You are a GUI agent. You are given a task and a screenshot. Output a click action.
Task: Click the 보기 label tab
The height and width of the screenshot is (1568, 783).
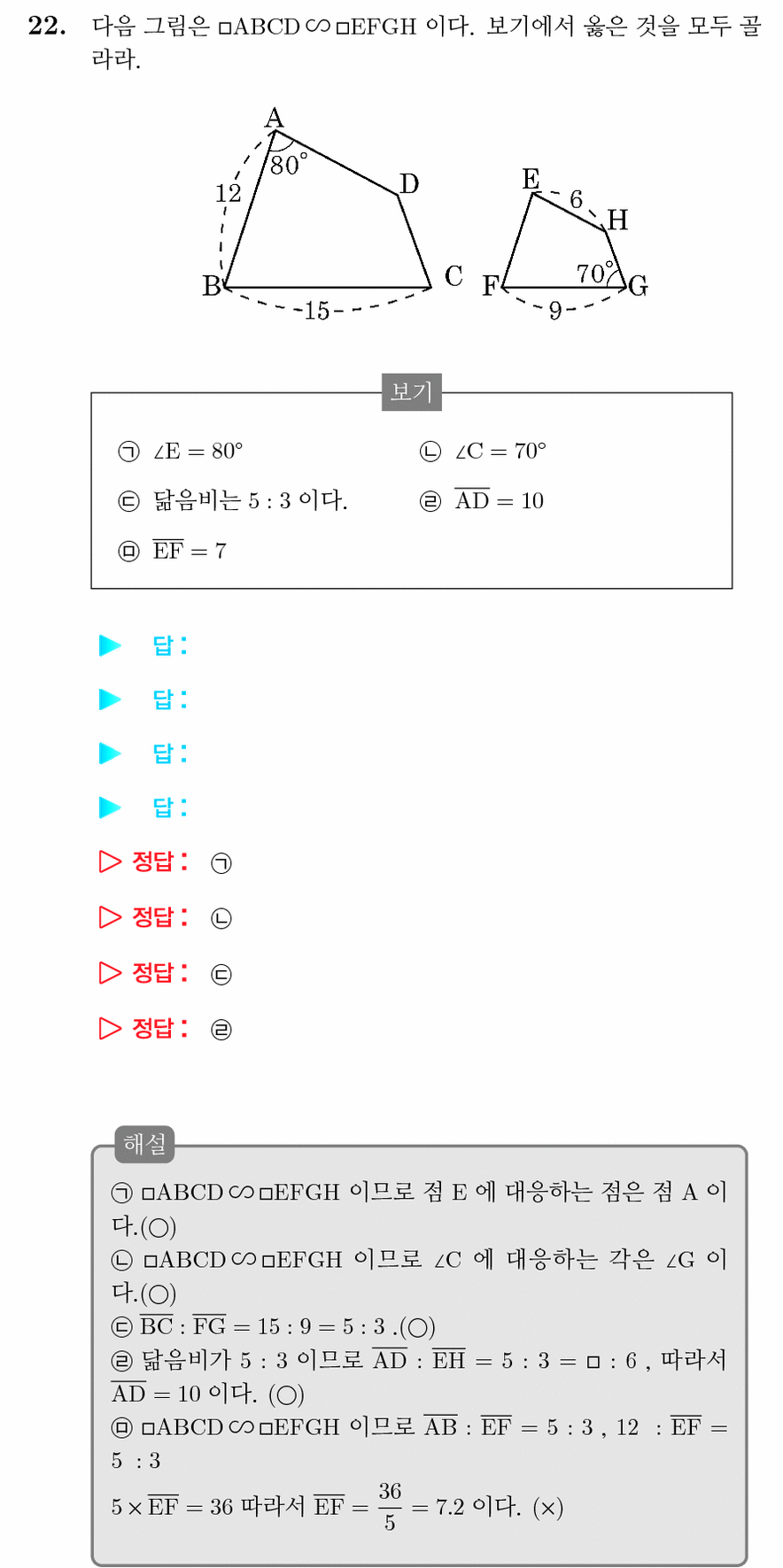pyautogui.click(x=412, y=391)
